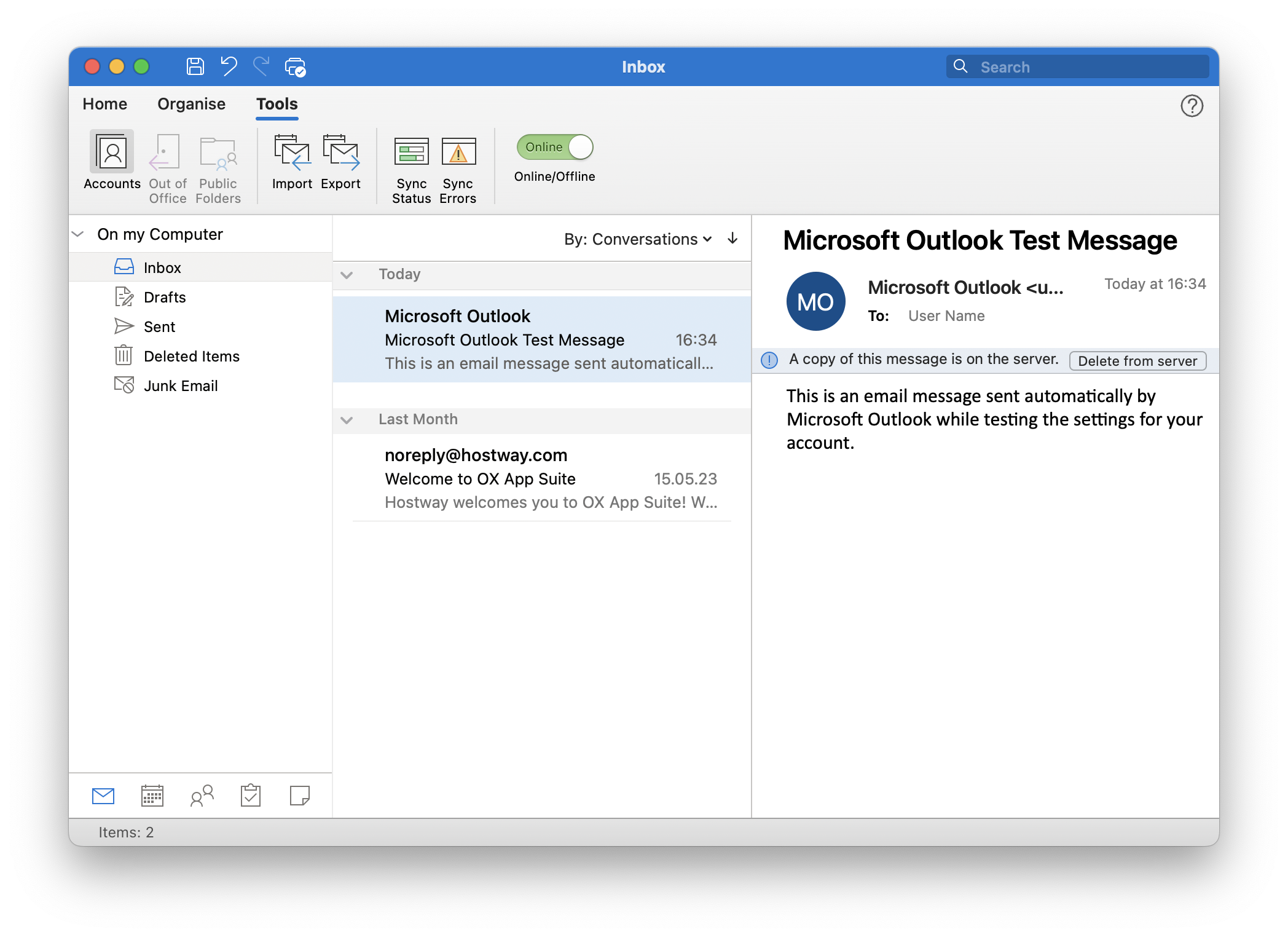The width and height of the screenshot is (1288, 937).
Task: Open the People view icon
Action: point(201,796)
